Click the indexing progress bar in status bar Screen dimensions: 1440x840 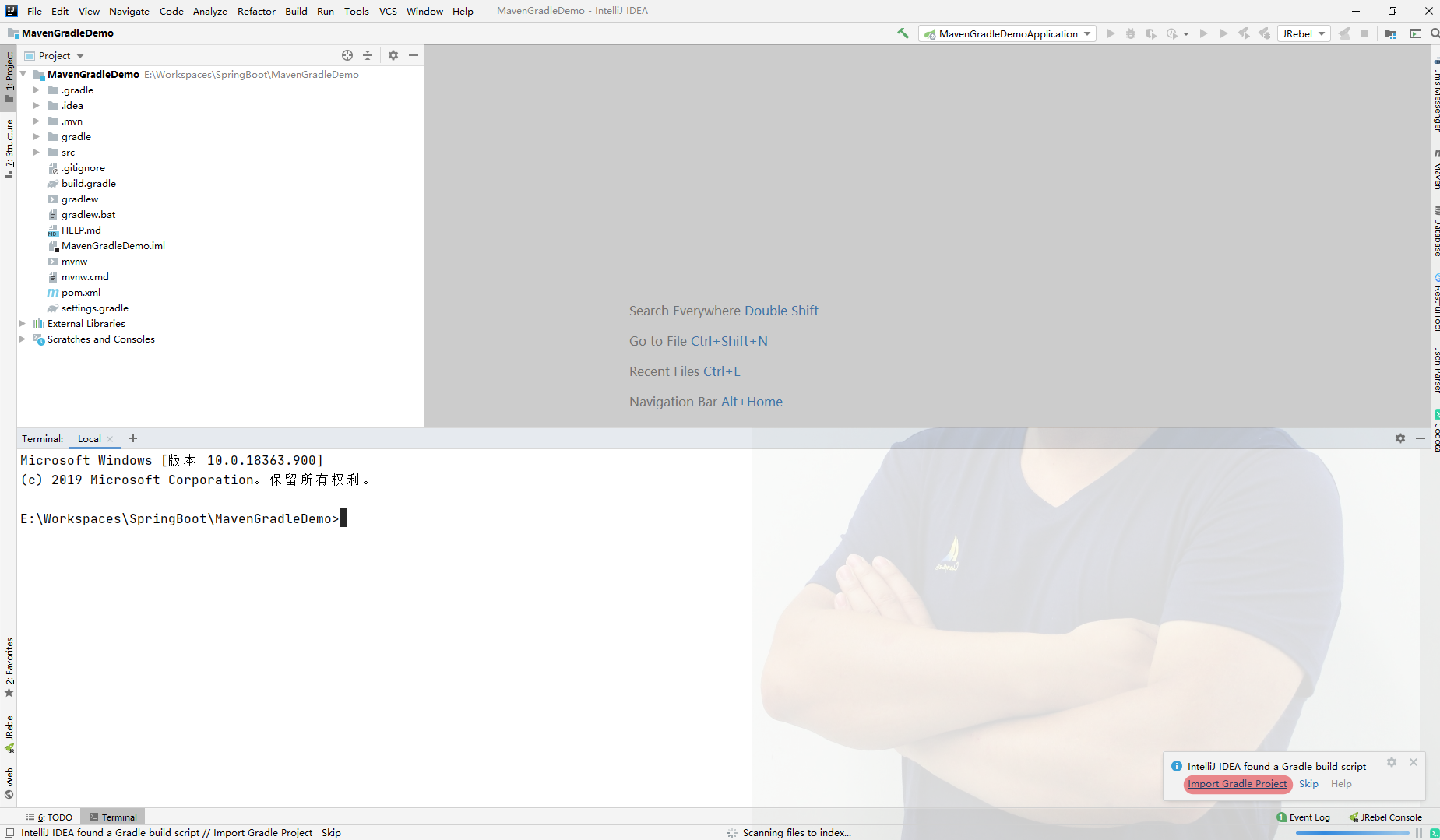tap(1352, 833)
